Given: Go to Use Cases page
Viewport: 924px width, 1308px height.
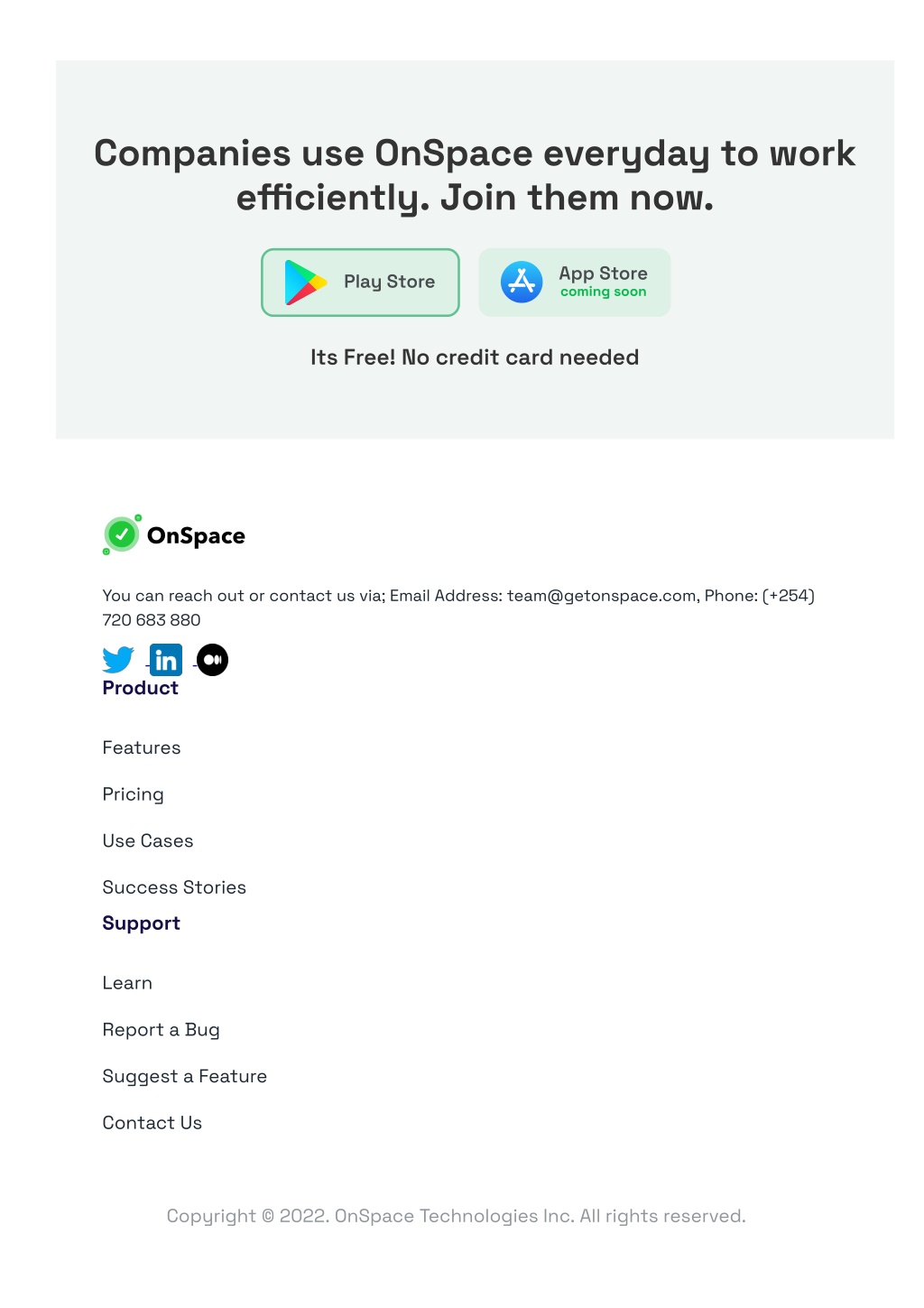Looking at the screenshot, I should click(x=148, y=841).
